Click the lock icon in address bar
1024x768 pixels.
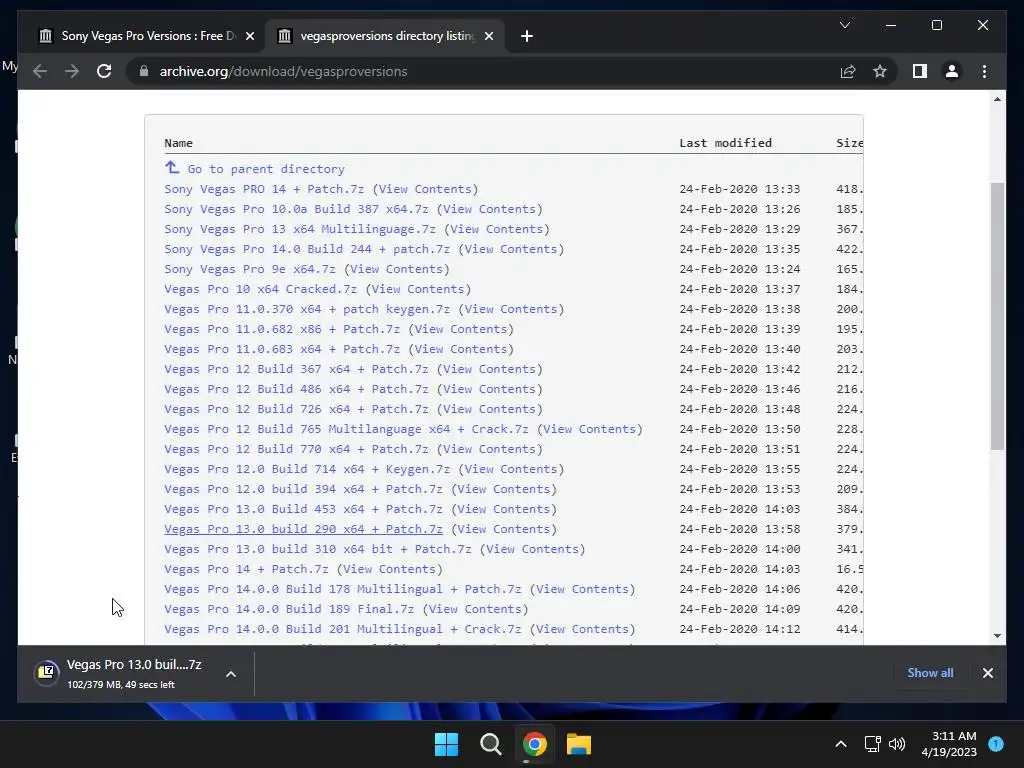[144, 71]
